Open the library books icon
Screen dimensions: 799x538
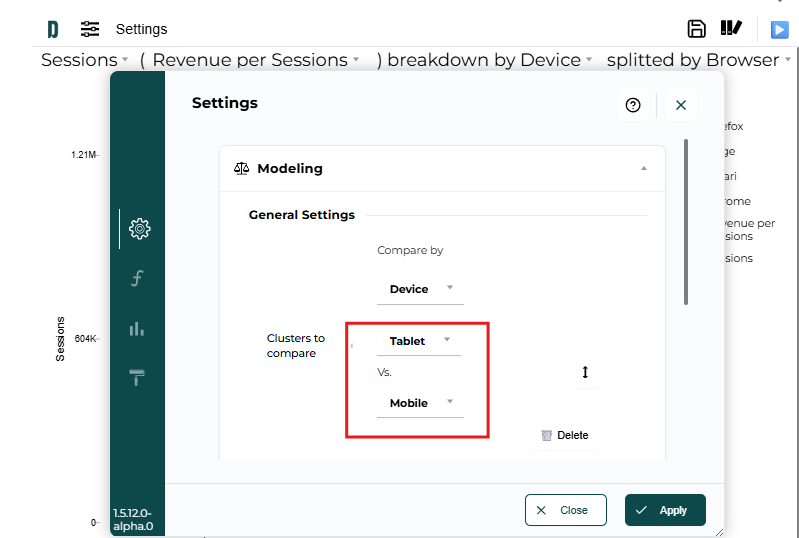(731, 29)
